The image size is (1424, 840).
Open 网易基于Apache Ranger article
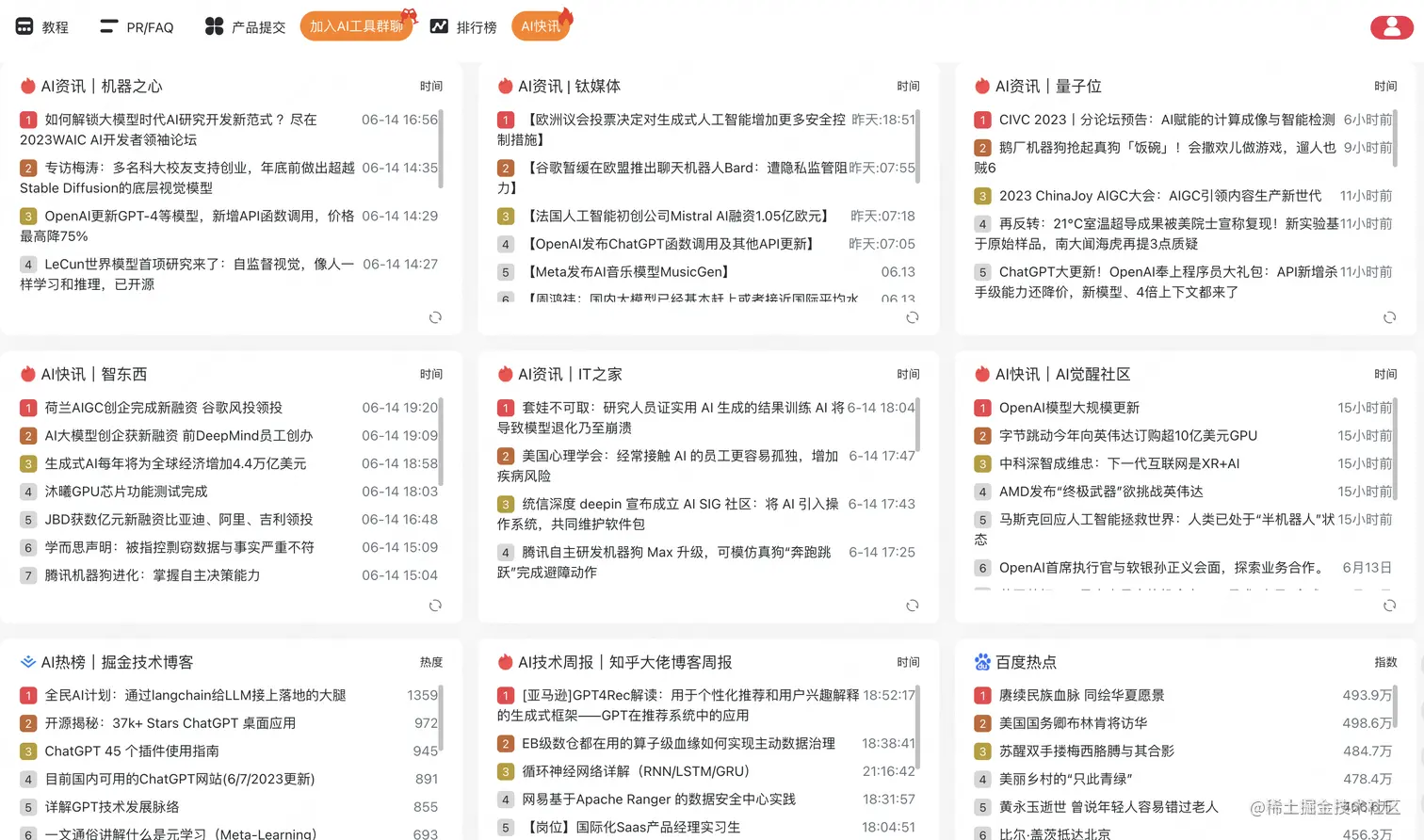(x=658, y=800)
